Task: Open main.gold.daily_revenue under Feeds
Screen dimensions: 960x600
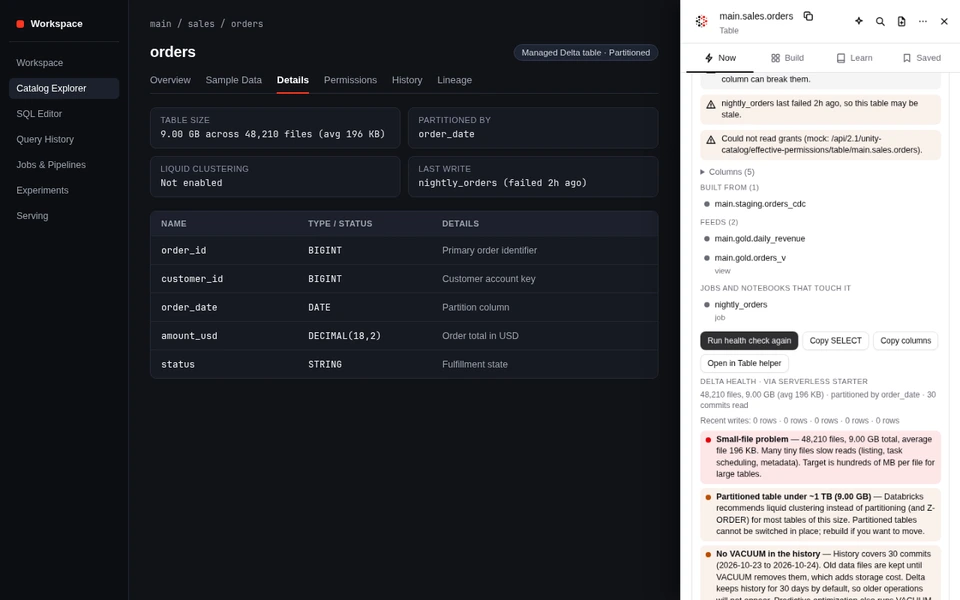Action: click(759, 239)
